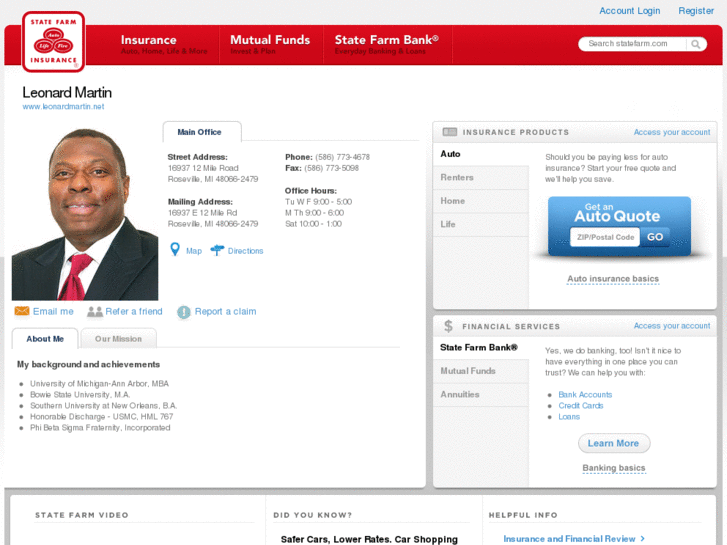Click the search magnifier icon
The height and width of the screenshot is (545, 727).
[695, 44]
